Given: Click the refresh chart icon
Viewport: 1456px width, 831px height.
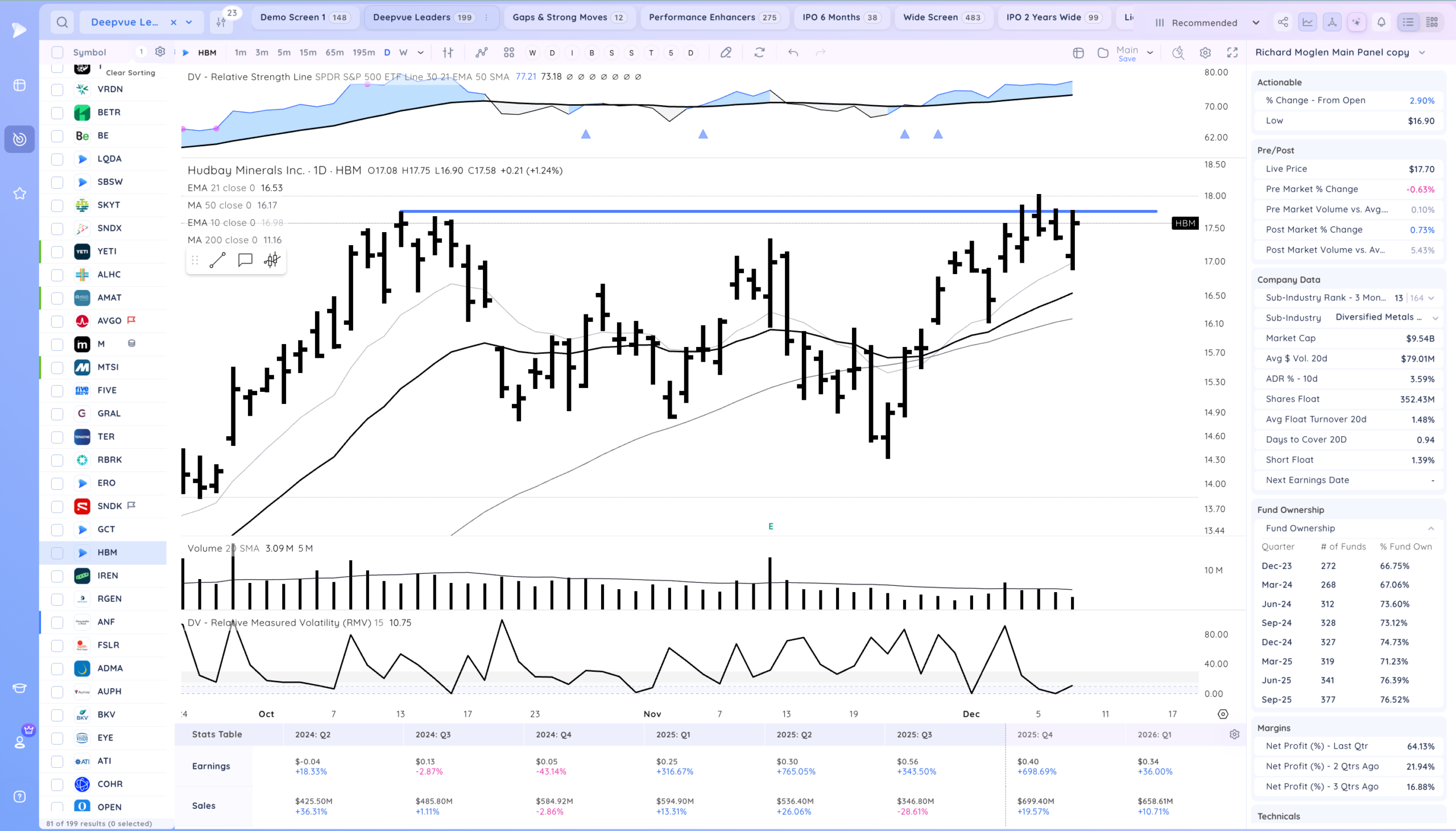Looking at the screenshot, I should [x=759, y=52].
